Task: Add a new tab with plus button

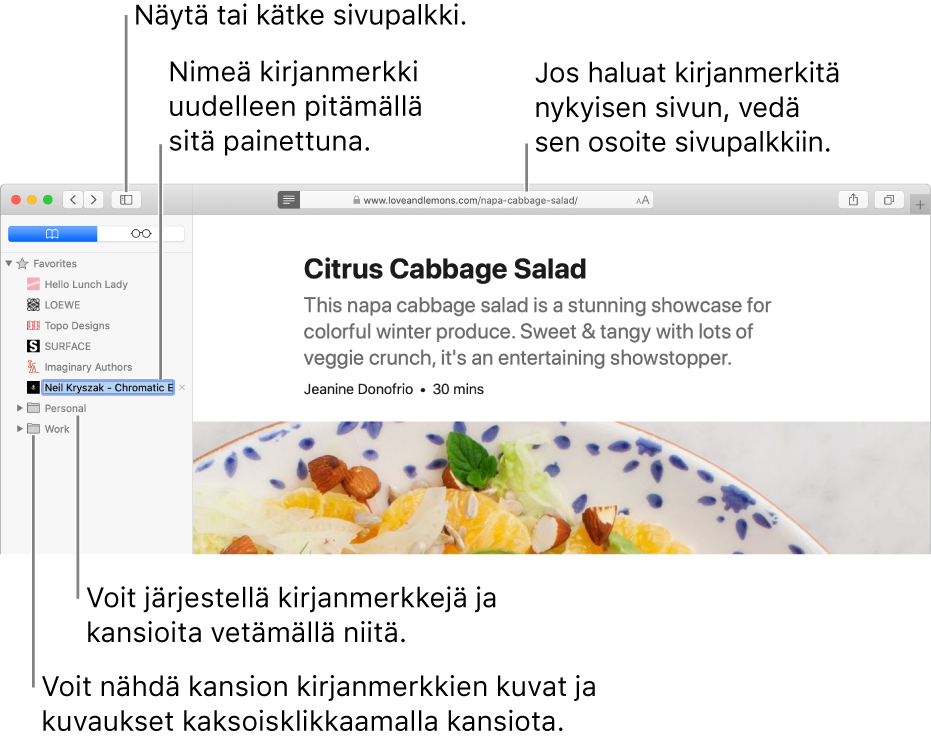Action: [920, 205]
